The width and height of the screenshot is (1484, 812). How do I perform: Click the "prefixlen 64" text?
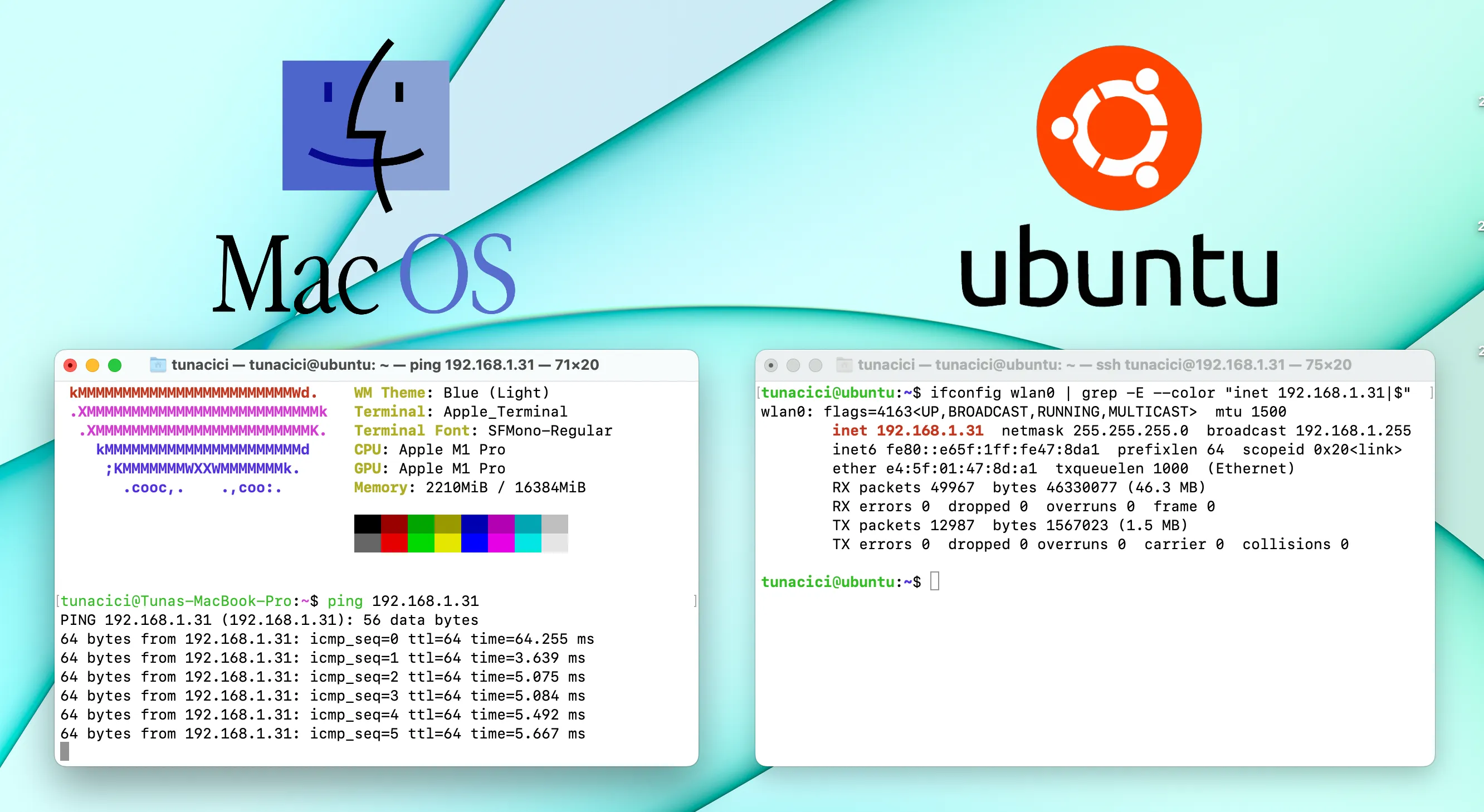[1170, 450]
